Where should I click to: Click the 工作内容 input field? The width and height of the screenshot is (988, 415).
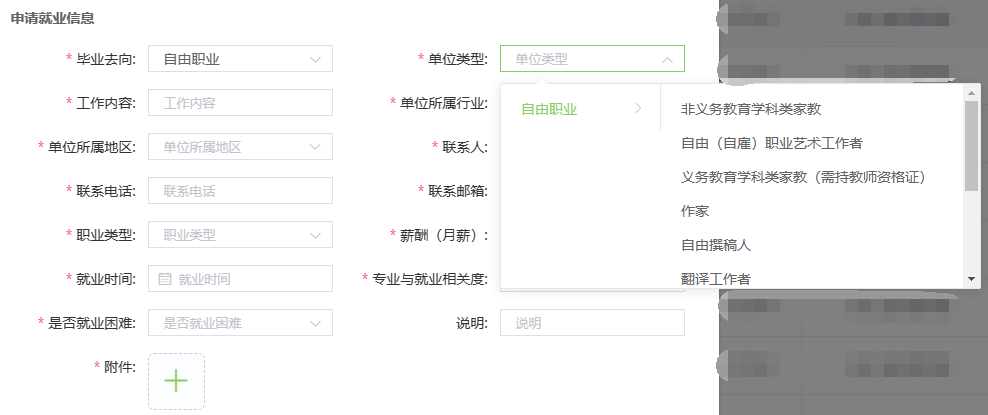pos(240,103)
